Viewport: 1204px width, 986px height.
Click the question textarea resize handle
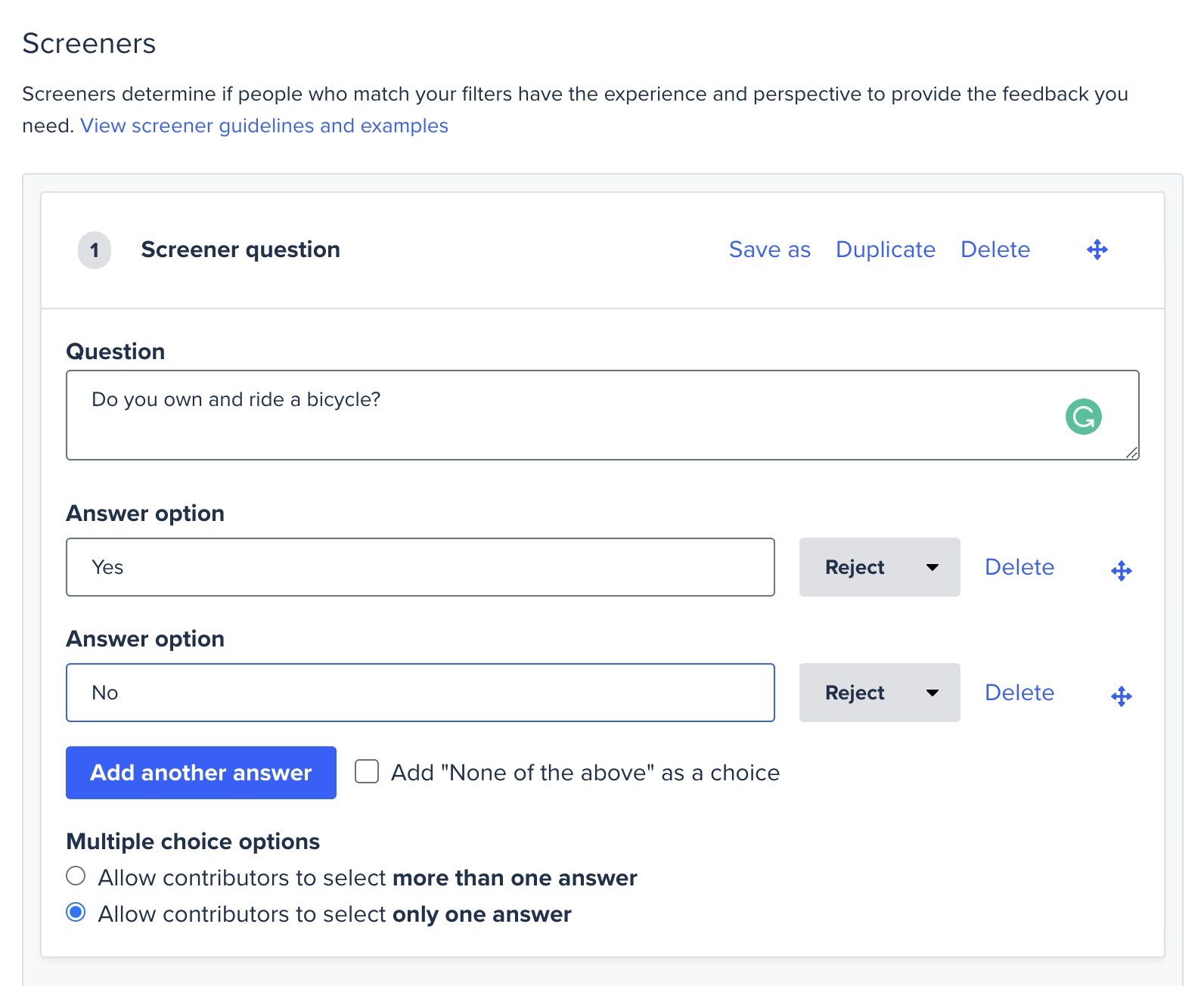point(1131,452)
